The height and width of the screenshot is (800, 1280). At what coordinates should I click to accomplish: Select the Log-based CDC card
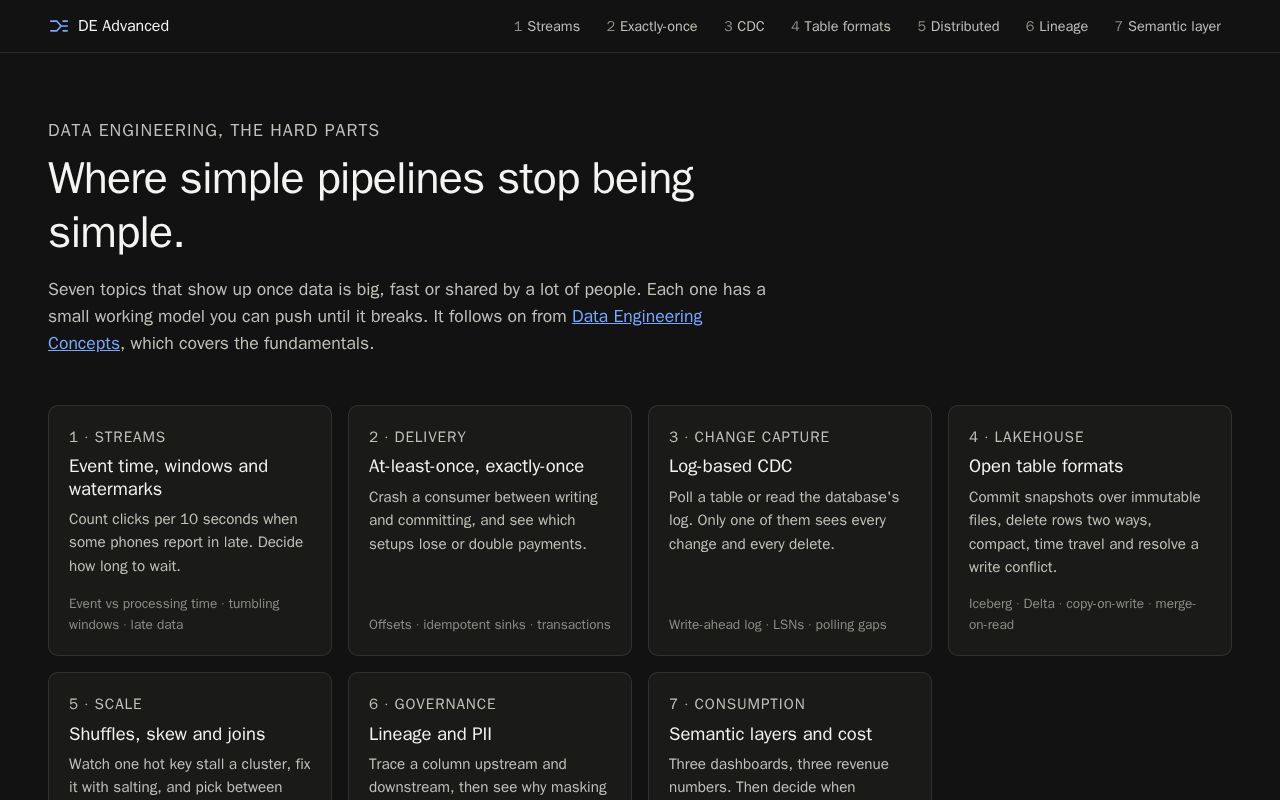(790, 530)
